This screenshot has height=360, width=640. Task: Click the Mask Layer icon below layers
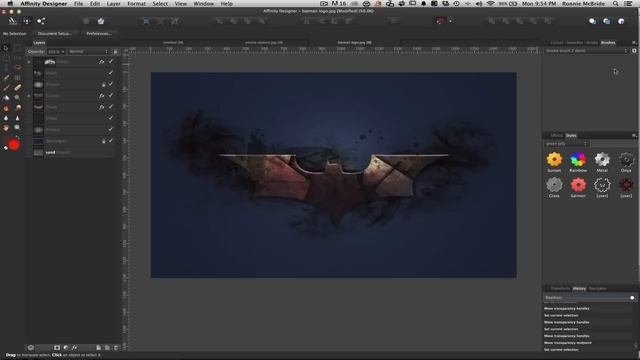click(57, 348)
